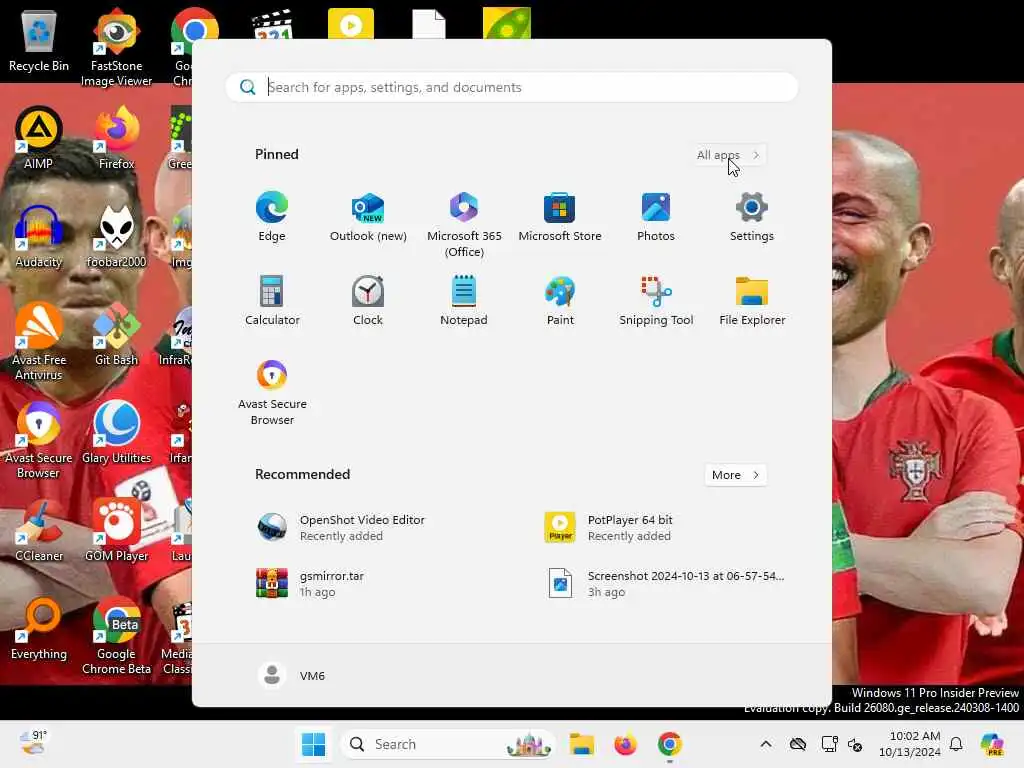
Task: Launch Avast Secure Browser in Start menu
Action: point(272,392)
